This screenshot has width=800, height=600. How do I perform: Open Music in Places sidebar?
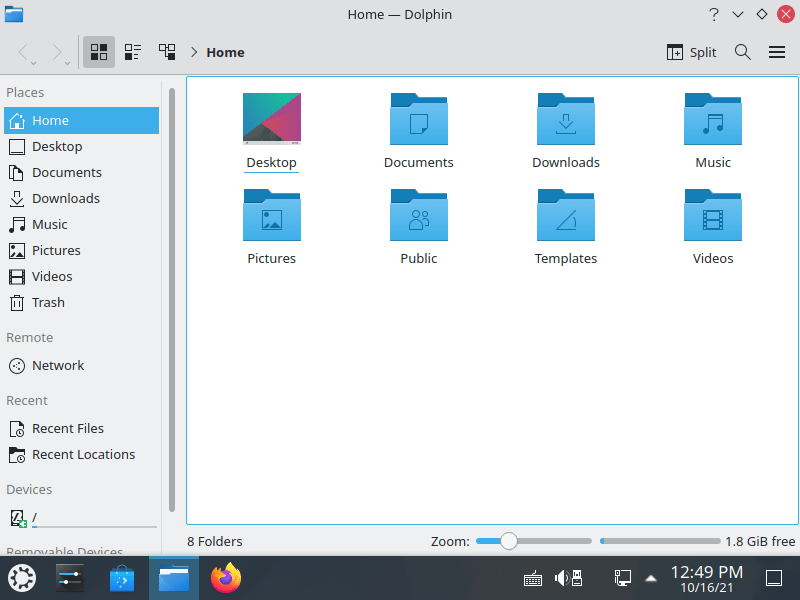pos(82,224)
